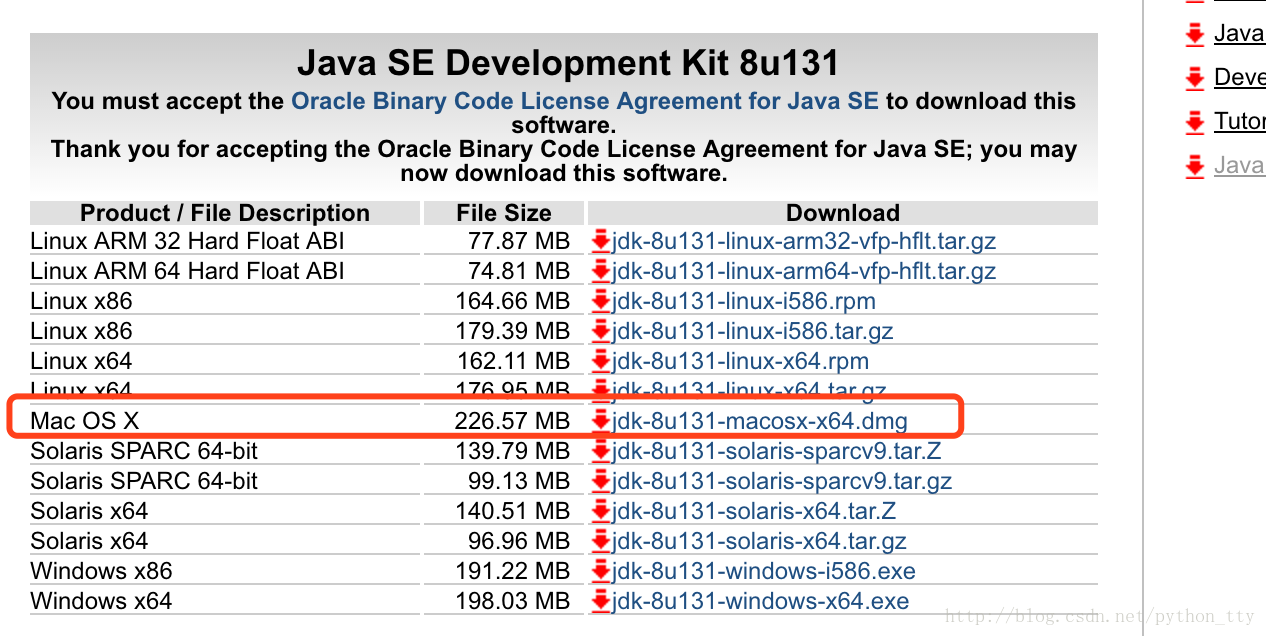Click red download arrow for linux-x64.rpm
Screen dimensions: 1266x636
click(x=601, y=361)
